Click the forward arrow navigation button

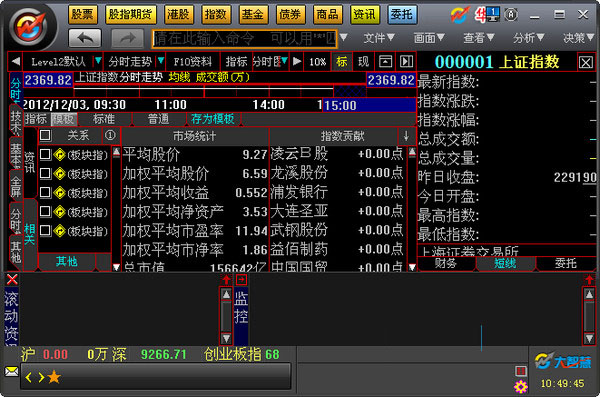pos(127,38)
